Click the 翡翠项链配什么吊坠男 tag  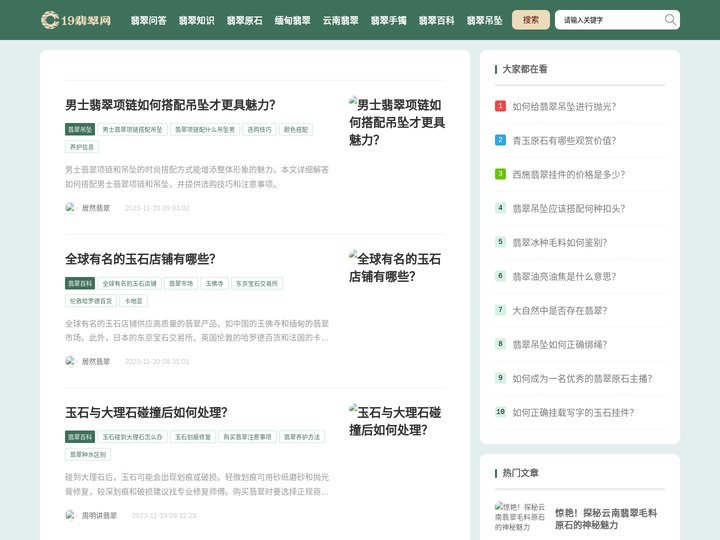pyautogui.click(x=205, y=129)
